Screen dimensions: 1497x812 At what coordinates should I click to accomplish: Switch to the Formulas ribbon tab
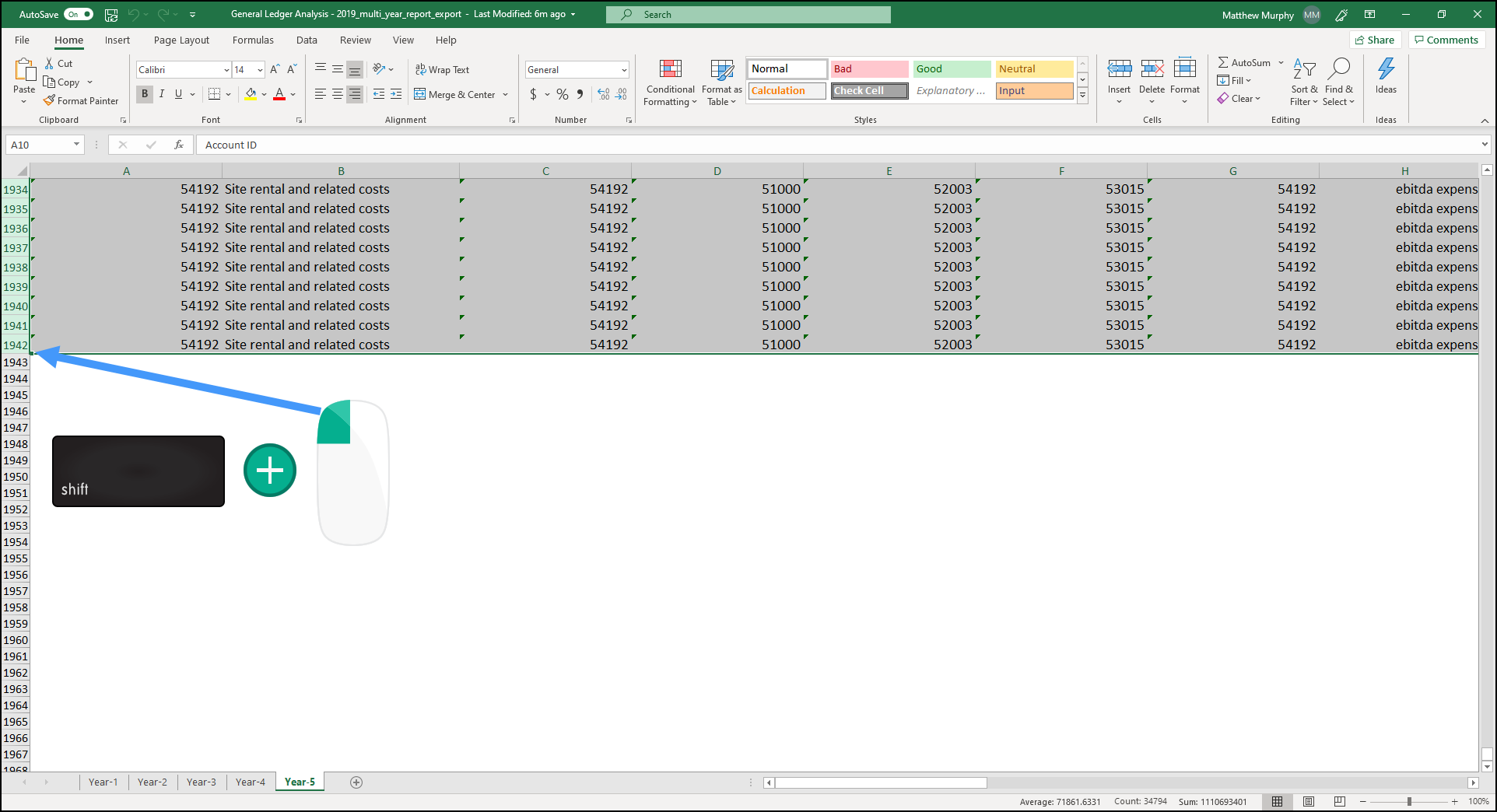point(253,40)
